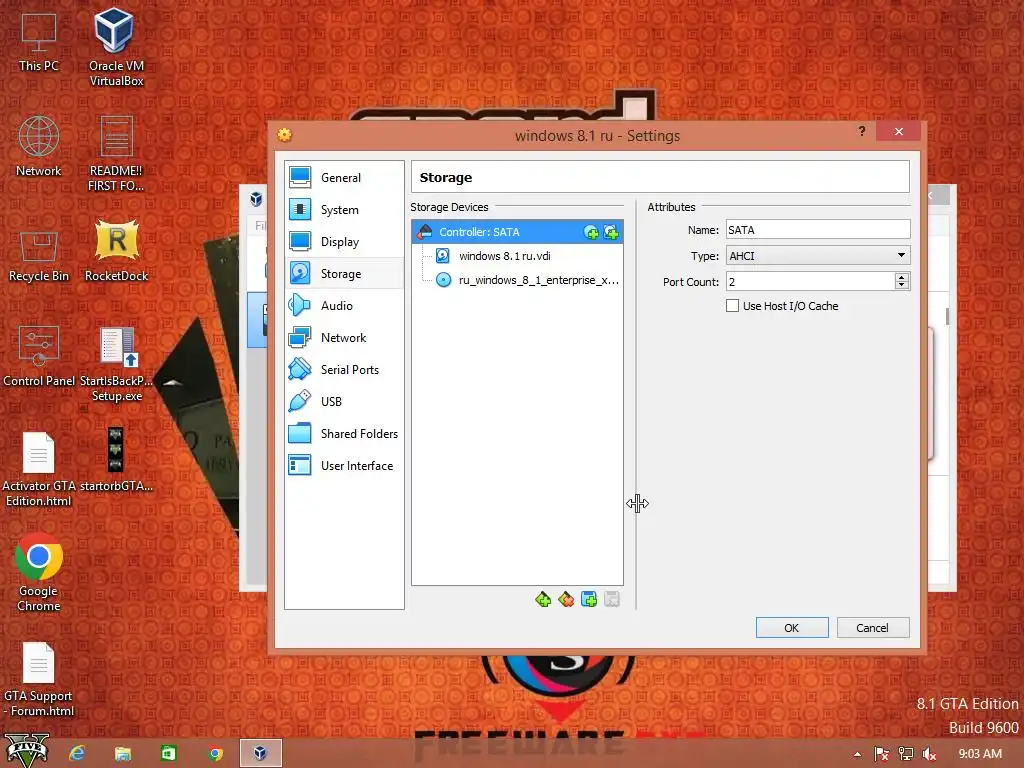Click the Remove selected storage controller icon

pos(566,600)
